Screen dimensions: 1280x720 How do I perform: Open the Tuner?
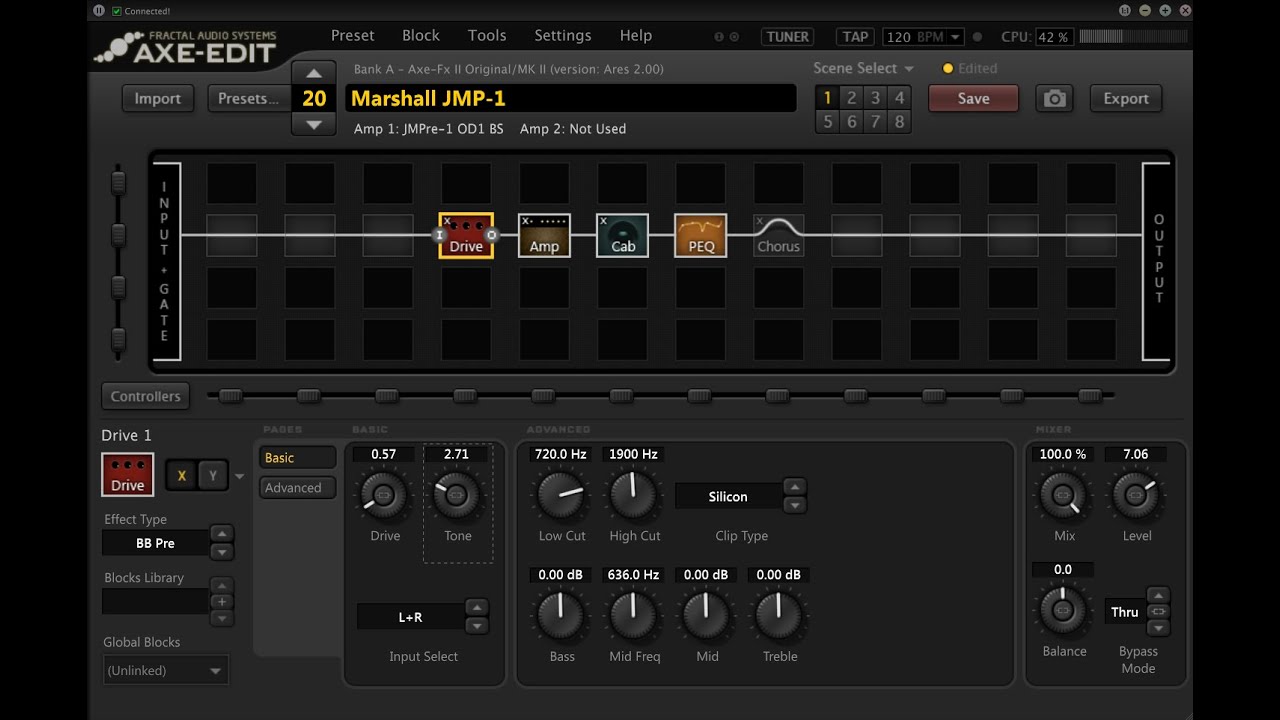pos(788,37)
